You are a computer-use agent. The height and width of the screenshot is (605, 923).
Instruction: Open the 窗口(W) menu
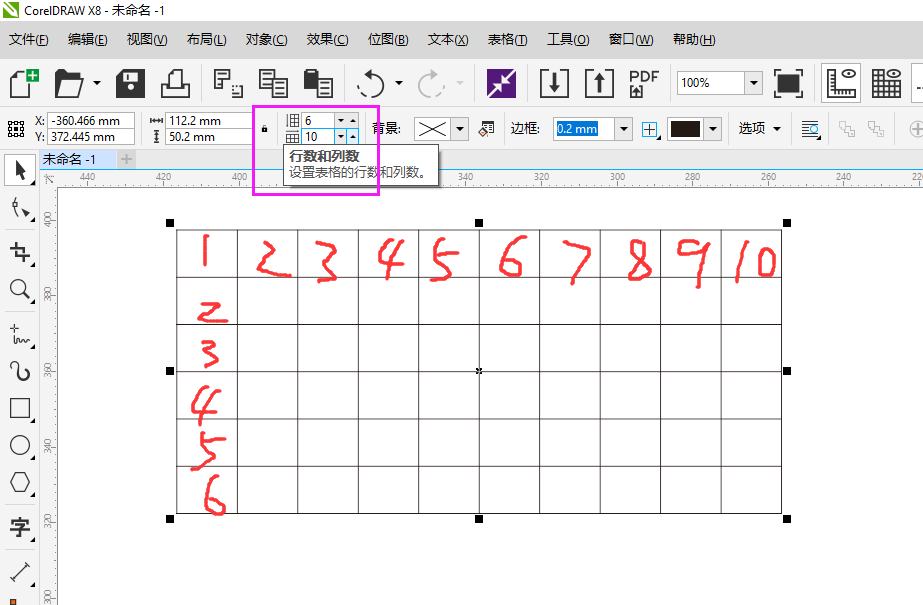[630, 39]
